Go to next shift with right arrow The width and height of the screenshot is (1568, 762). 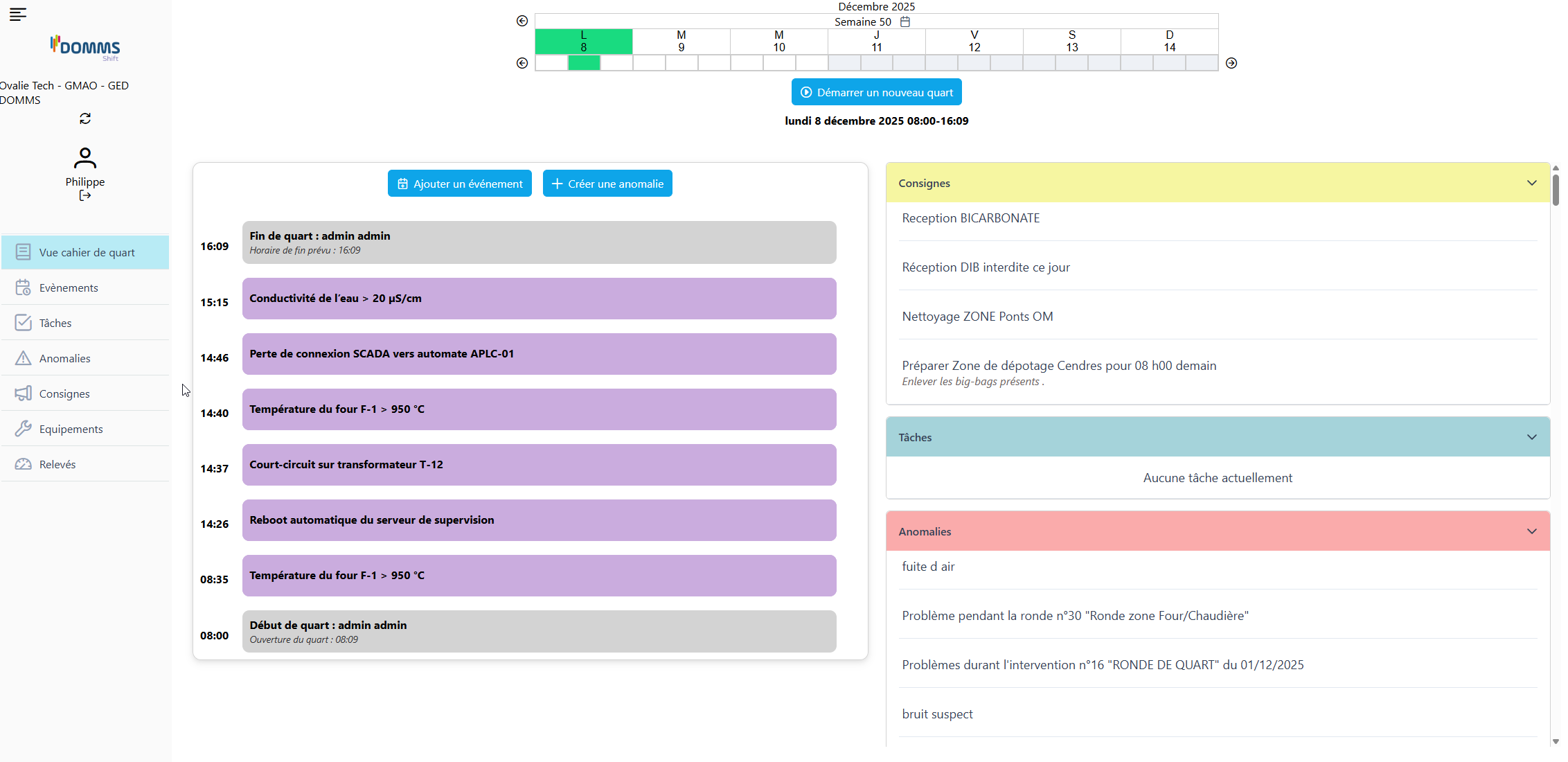[1231, 63]
